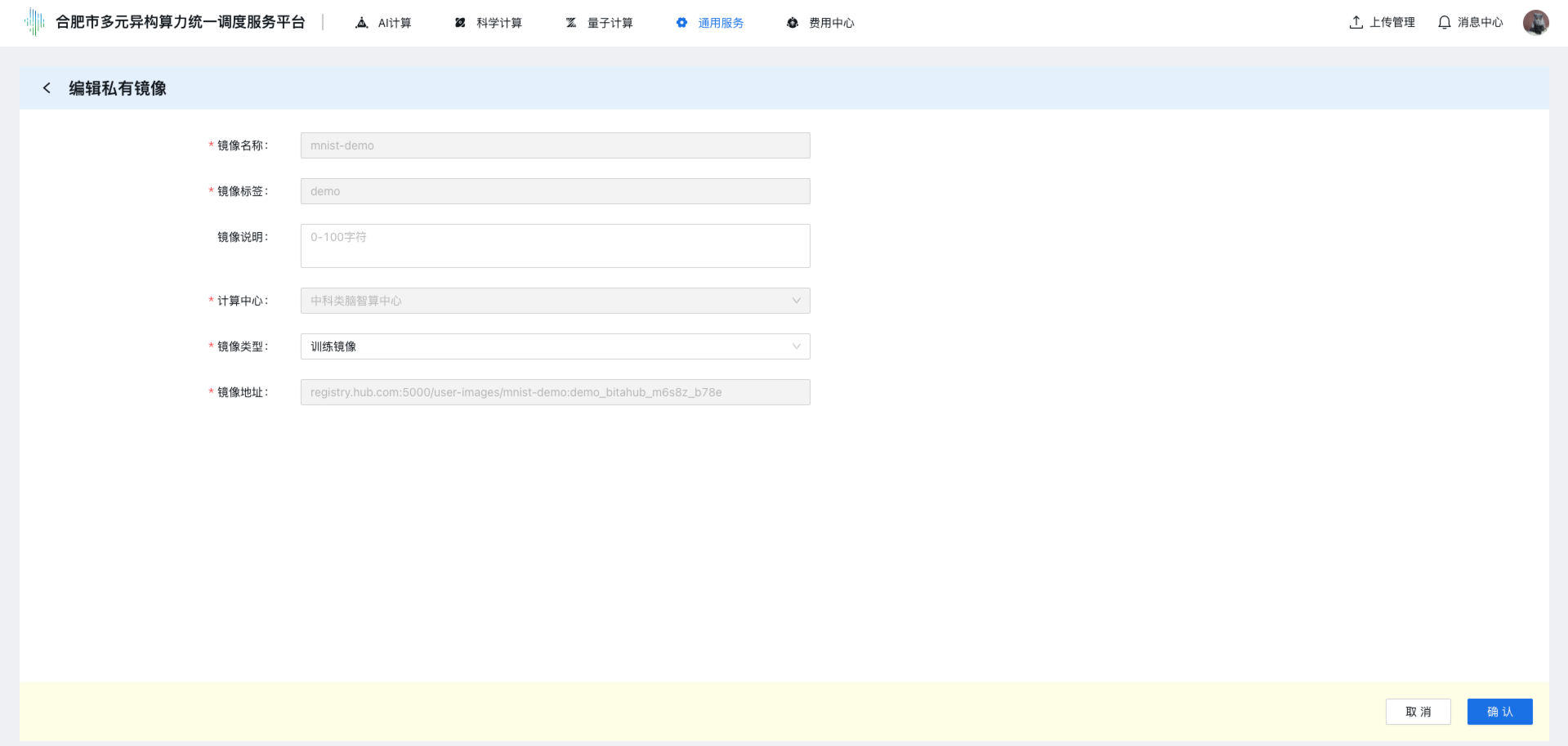Open the 量子计算 menu item

pyautogui.click(x=610, y=23)
